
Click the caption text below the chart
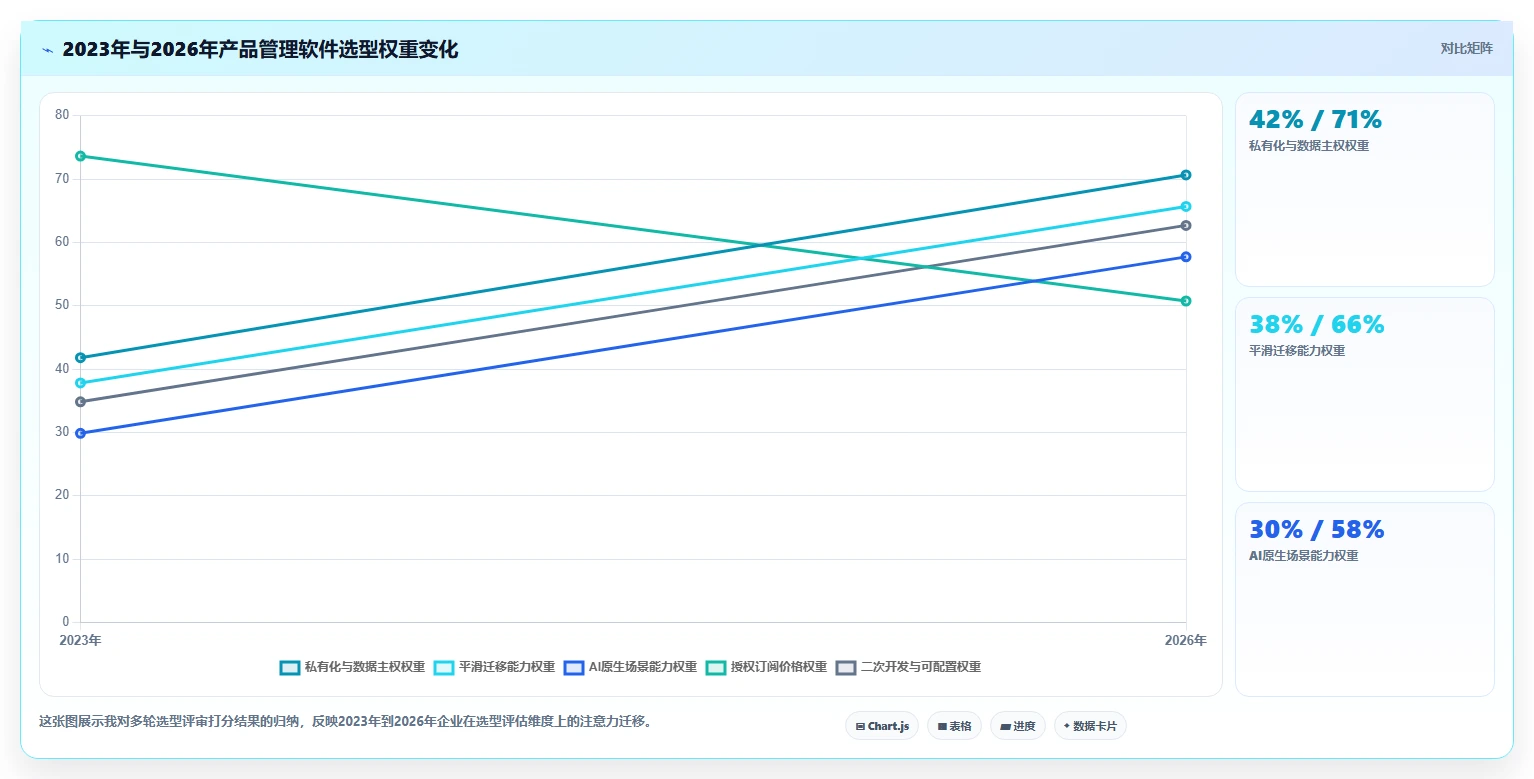click(x=346, y=721)
